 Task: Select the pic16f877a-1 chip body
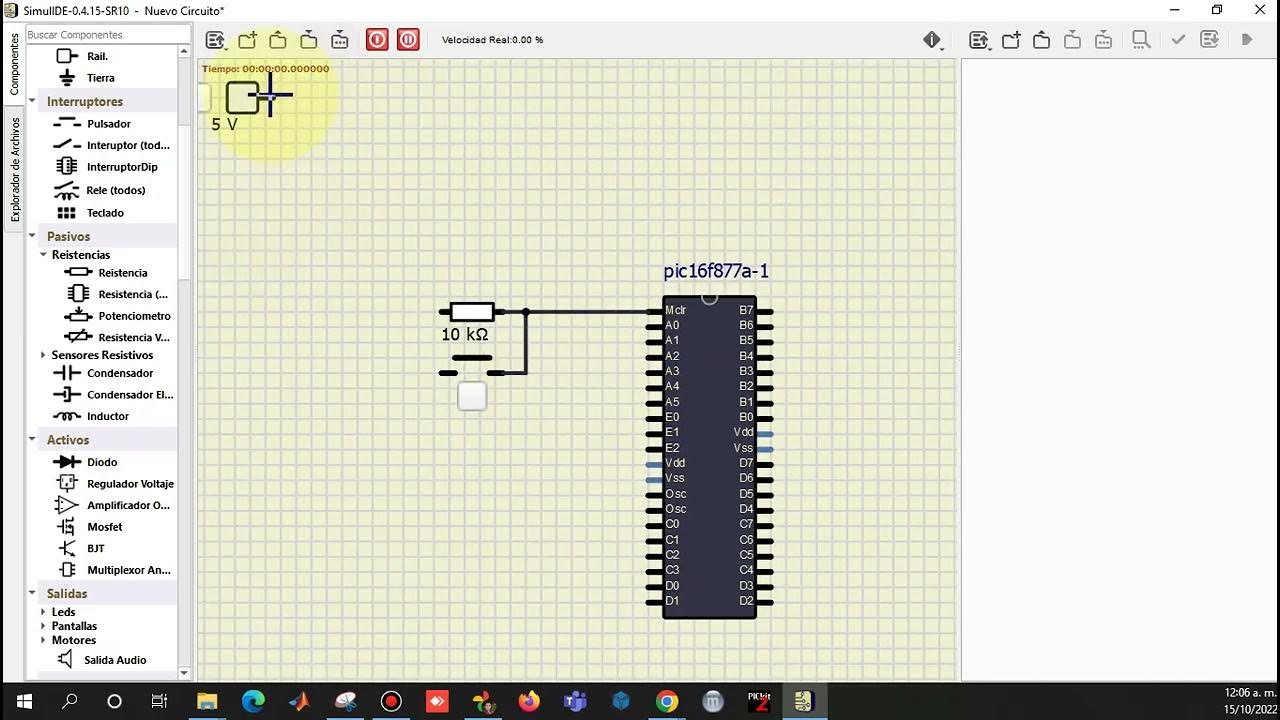pyautogui.click(x=709, y=457)
